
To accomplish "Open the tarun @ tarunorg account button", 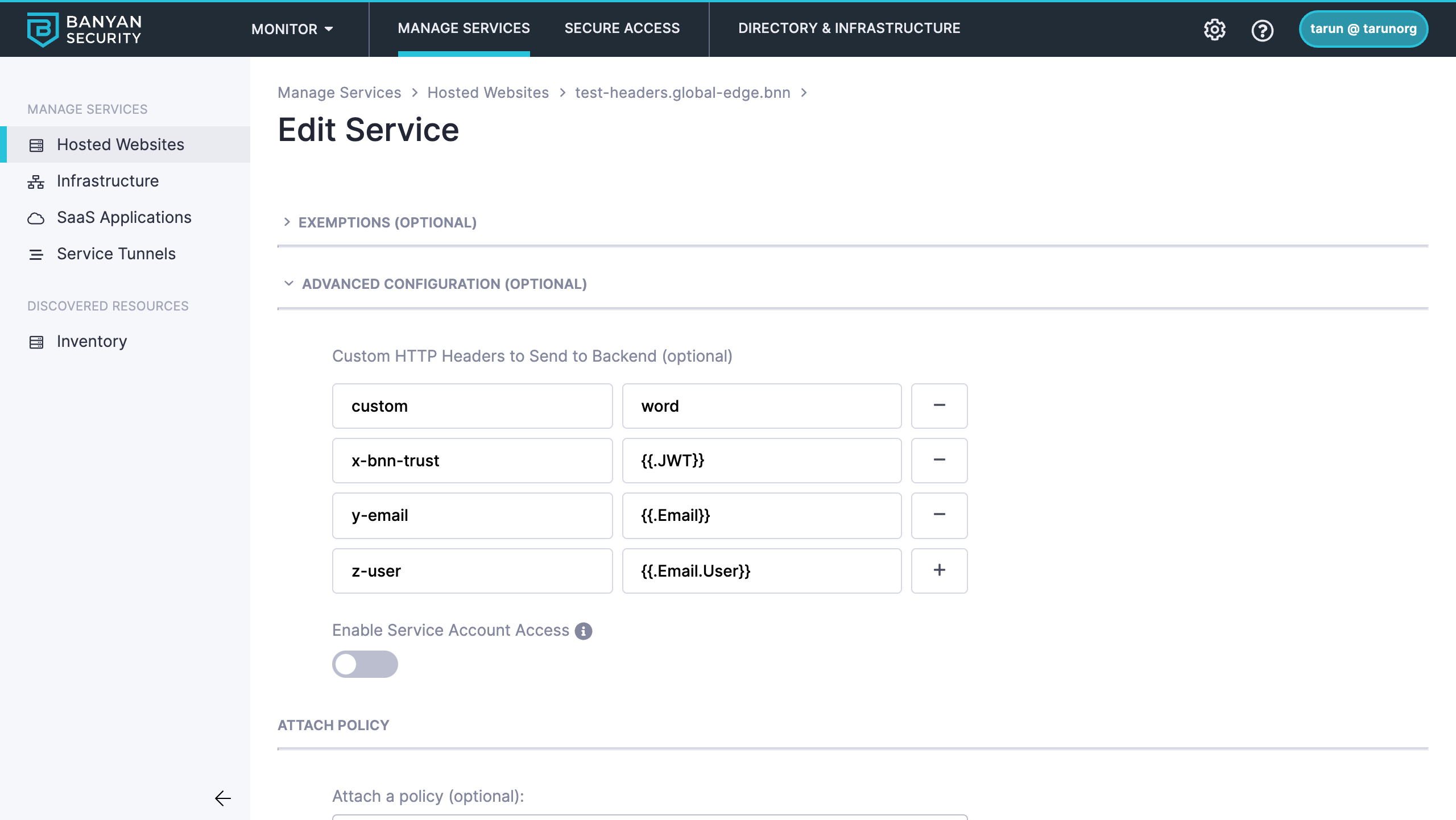I will pos(1363,29).
